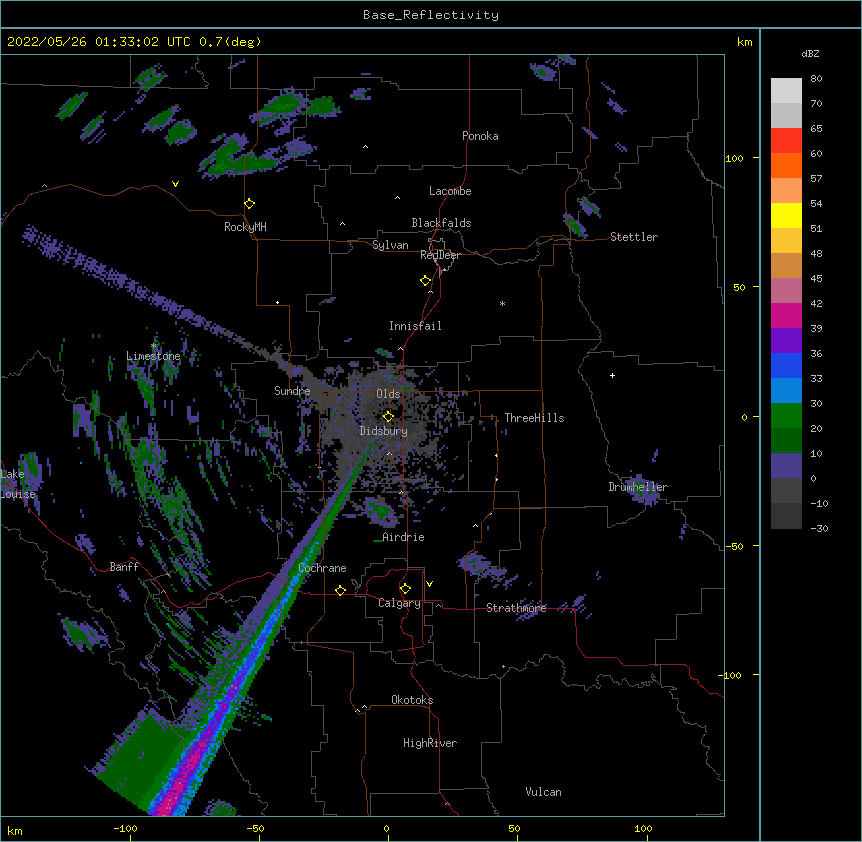Click the white asterisk marker east of Innisfail

pos(502,303)
